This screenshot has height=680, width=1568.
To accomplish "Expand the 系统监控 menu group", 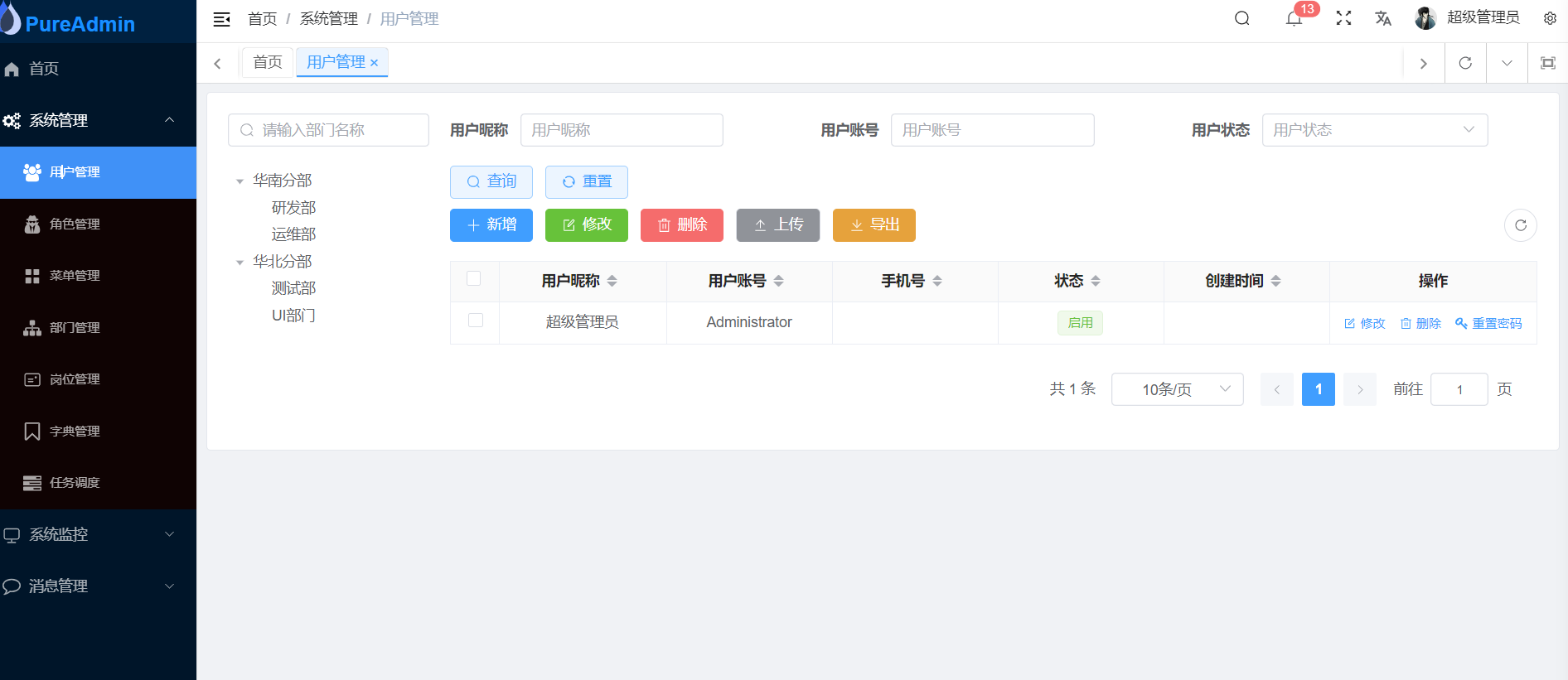I will click(98, 534).
